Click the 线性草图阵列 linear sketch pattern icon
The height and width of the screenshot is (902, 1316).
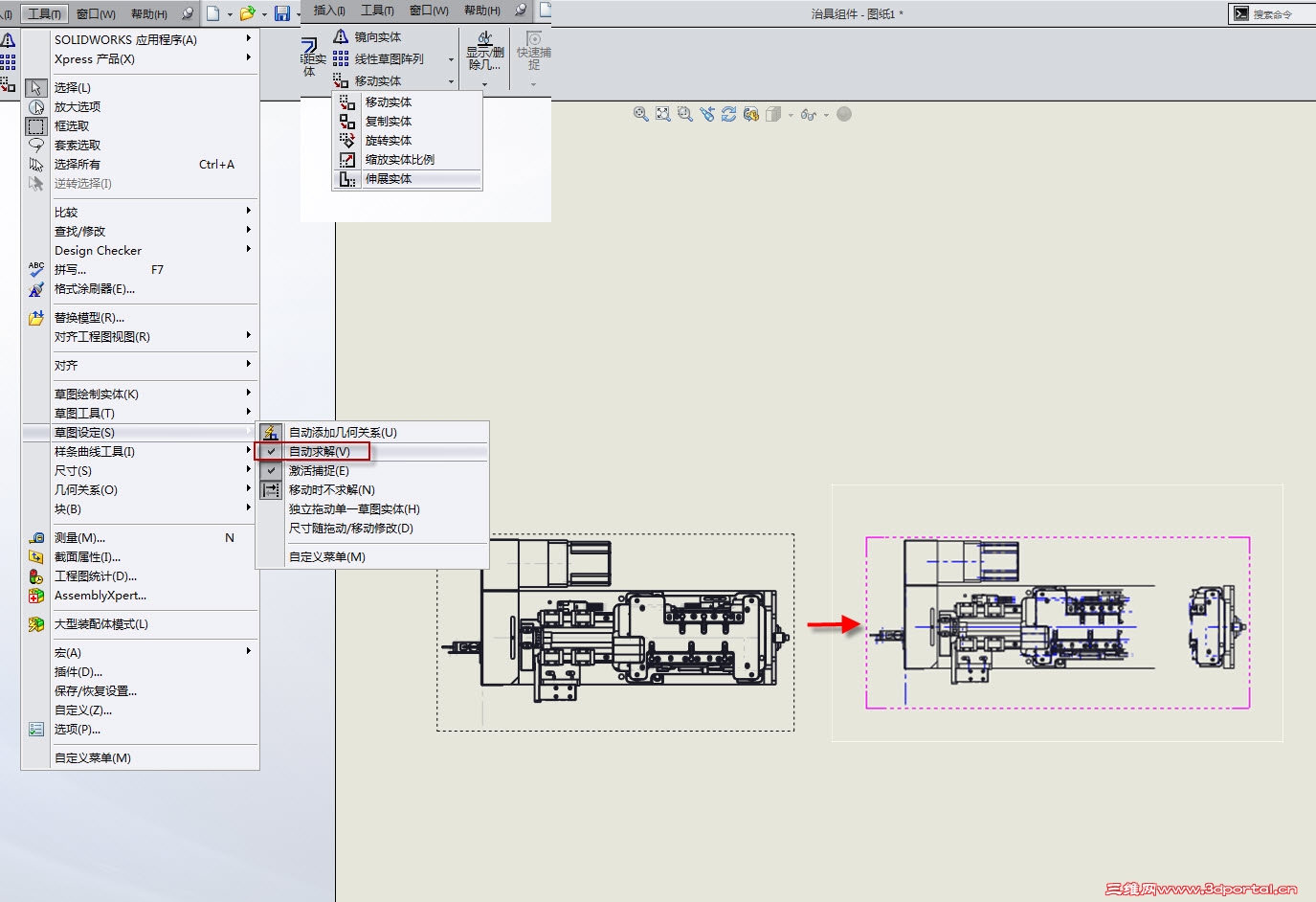341,59
